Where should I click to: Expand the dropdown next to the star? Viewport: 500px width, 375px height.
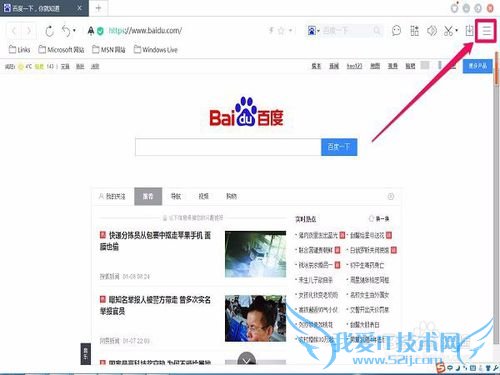(x=290, y=30)
